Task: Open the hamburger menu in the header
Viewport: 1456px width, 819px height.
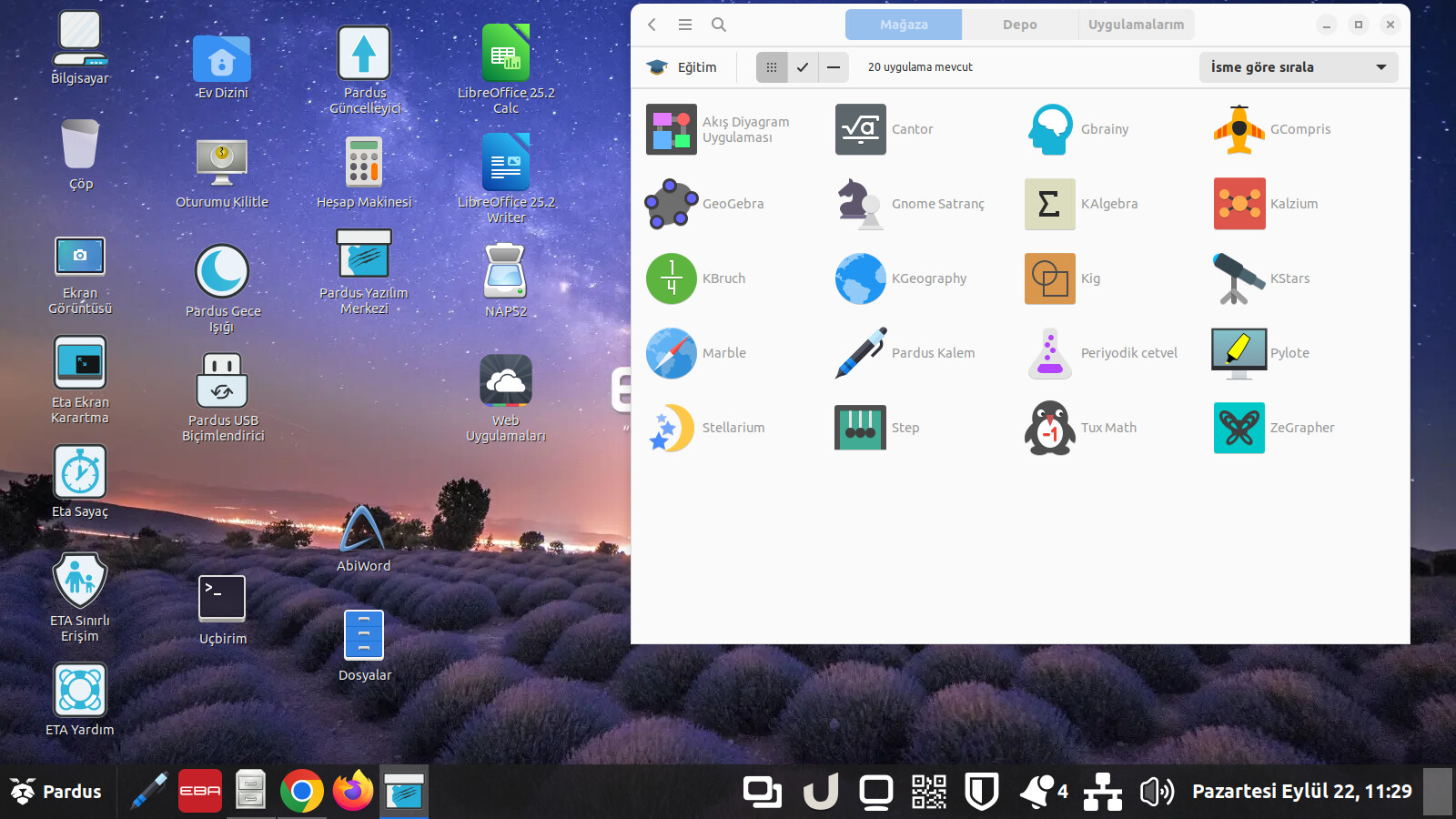Action: click(x=685, y=25)
